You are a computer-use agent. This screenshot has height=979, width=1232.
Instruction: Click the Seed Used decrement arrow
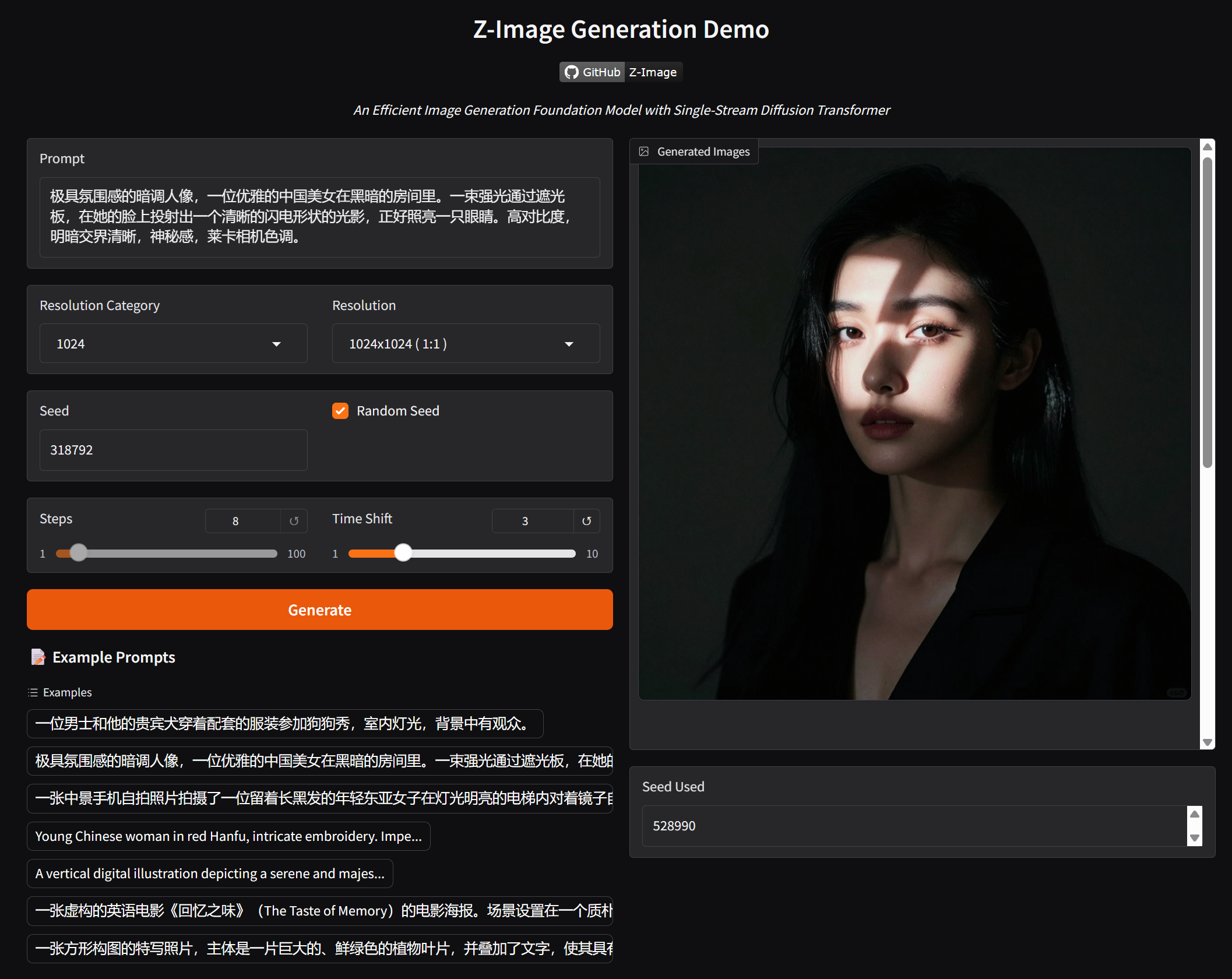1195,838
